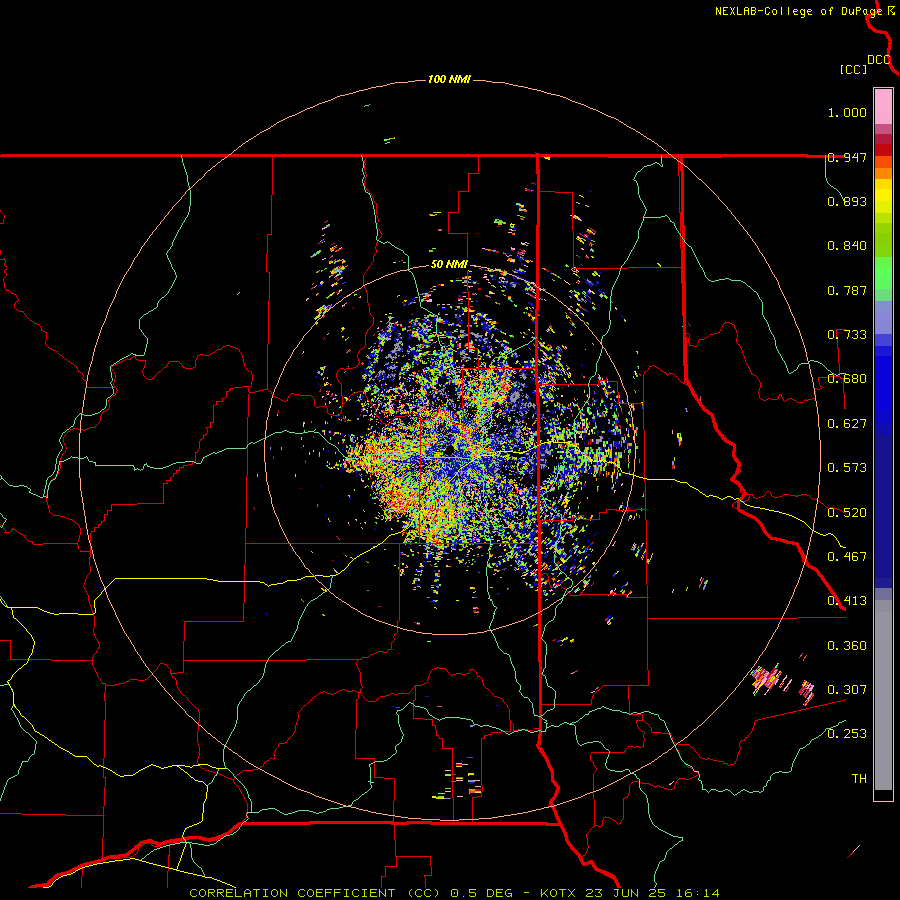Select the 0.947 scale label
The width and height of the screenshot is (900, 900).
(847, 157)
